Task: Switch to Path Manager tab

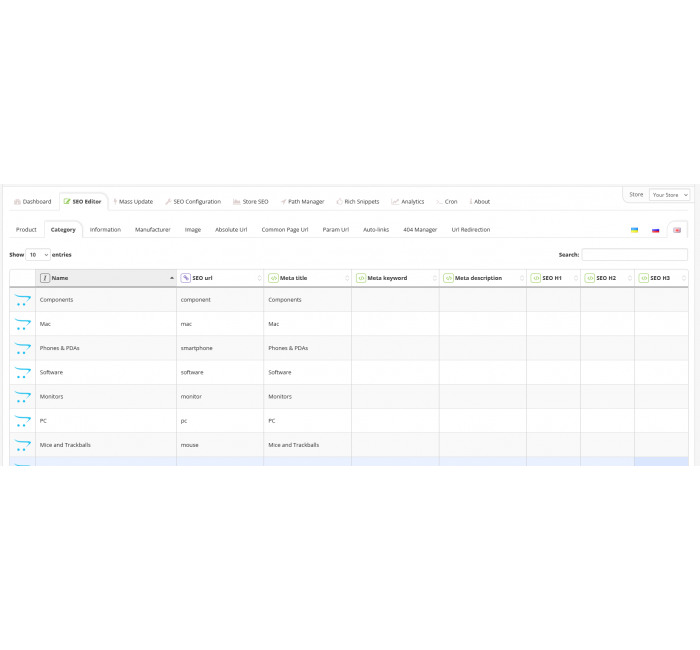Action: click(302, 202)
